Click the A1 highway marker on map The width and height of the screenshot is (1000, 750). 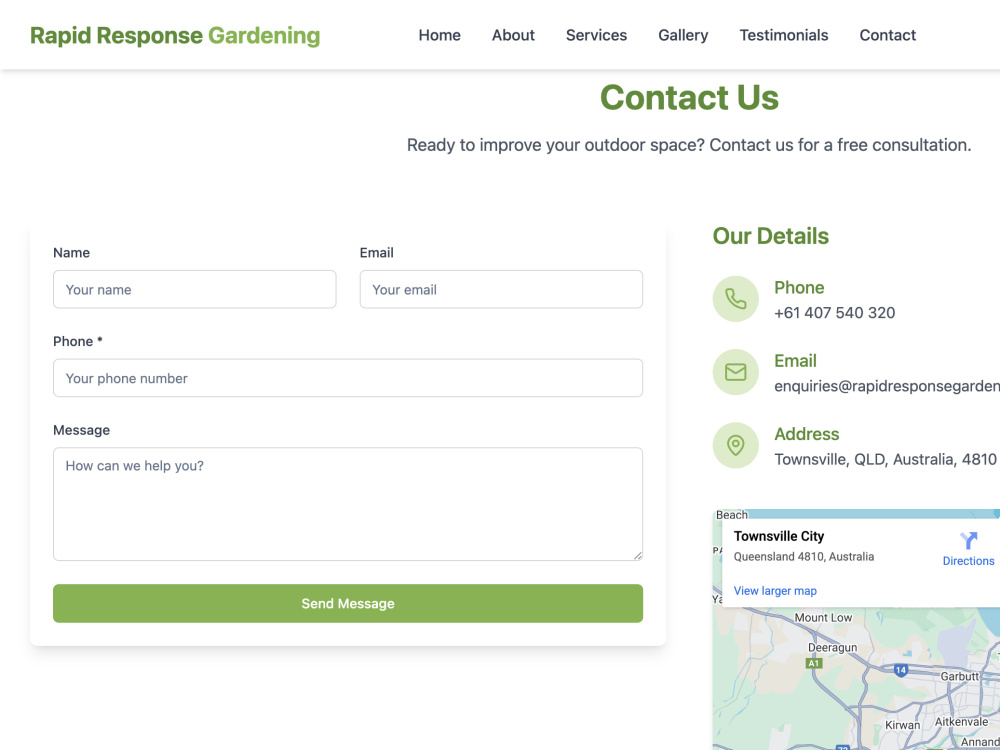(x=814, y=663)
